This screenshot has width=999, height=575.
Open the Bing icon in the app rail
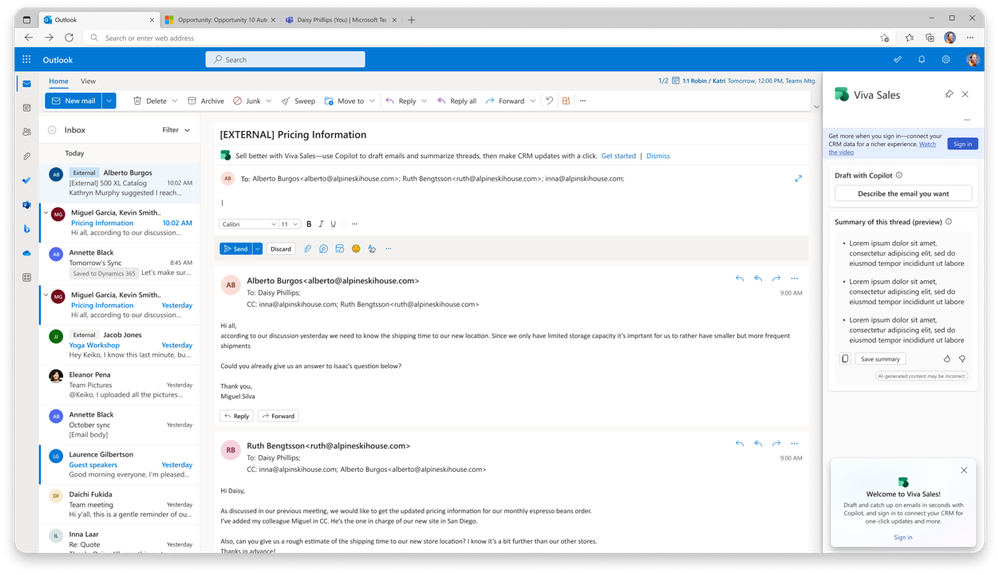26,229
